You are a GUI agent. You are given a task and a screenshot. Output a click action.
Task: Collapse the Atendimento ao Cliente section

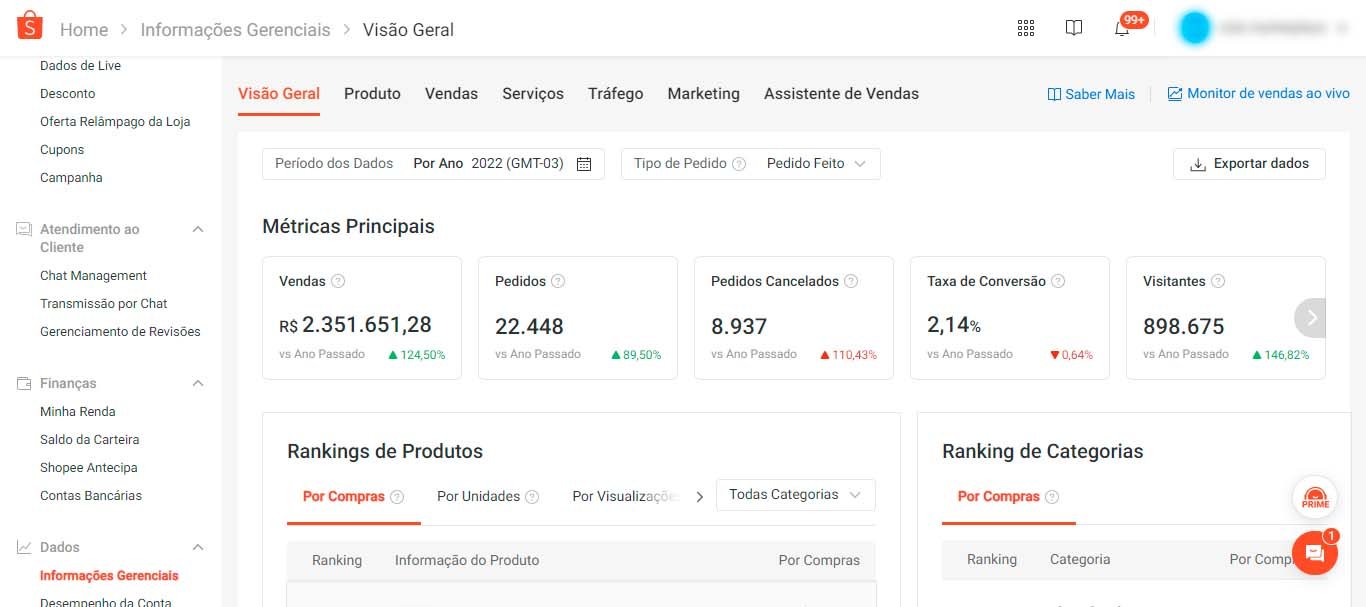(199, 229)
